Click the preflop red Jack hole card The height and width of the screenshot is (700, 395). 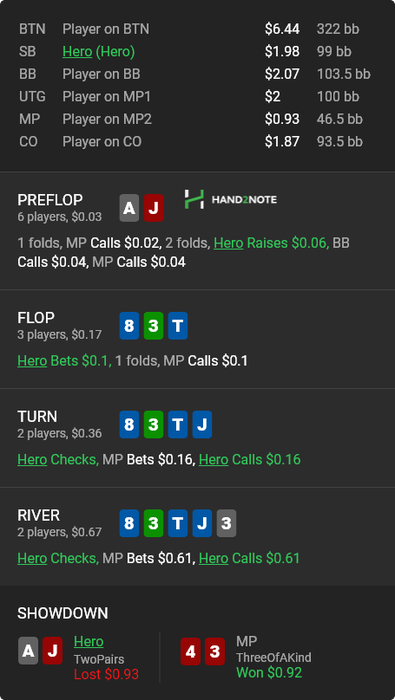click(x=153, y=208)
